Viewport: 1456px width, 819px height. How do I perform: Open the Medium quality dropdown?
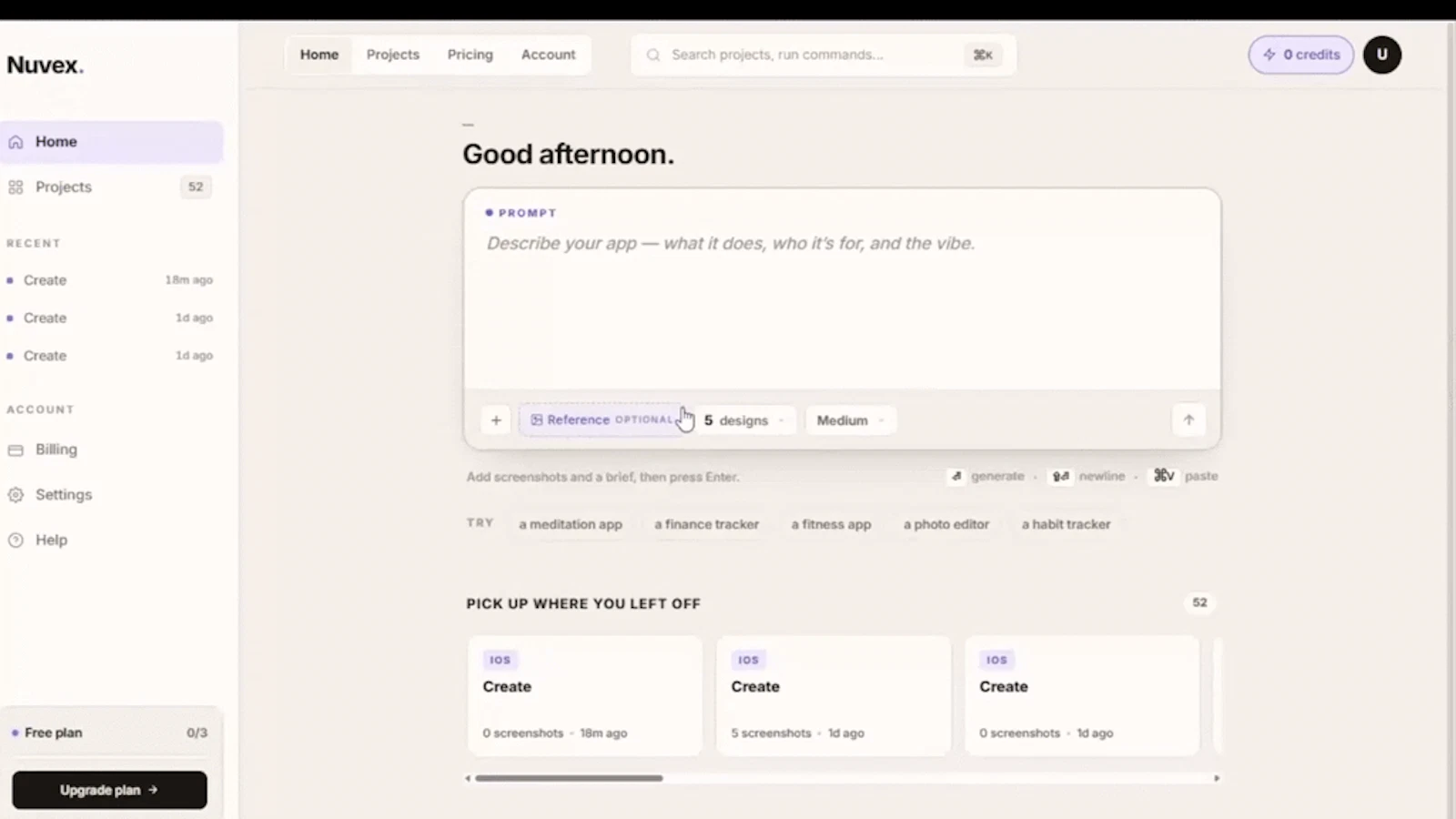[x=851, y=420]
